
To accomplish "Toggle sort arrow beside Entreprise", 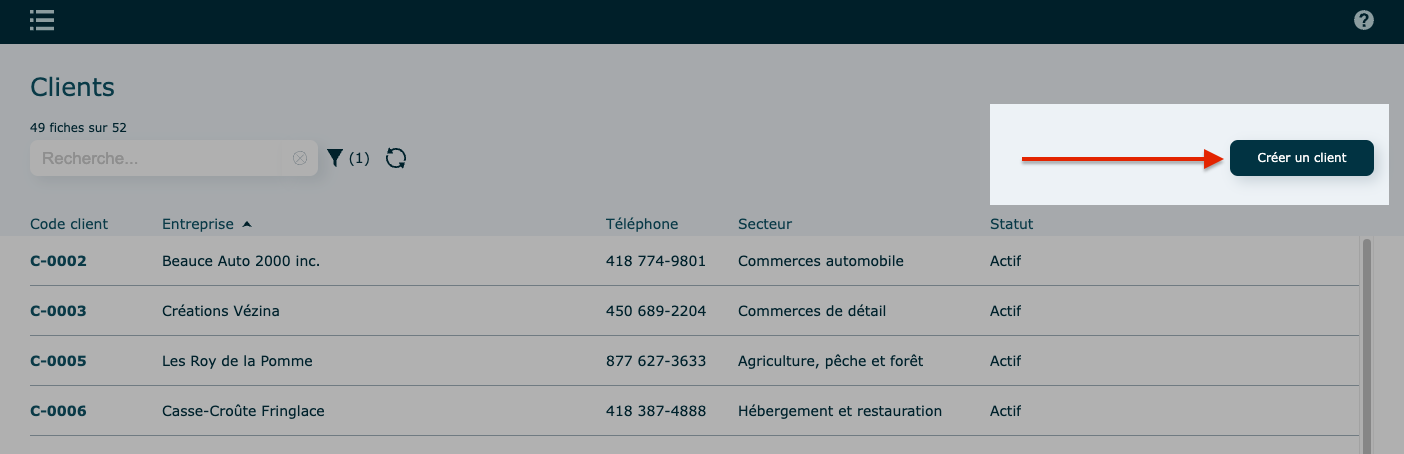I will pyautogui.click(x=247, y=224).
